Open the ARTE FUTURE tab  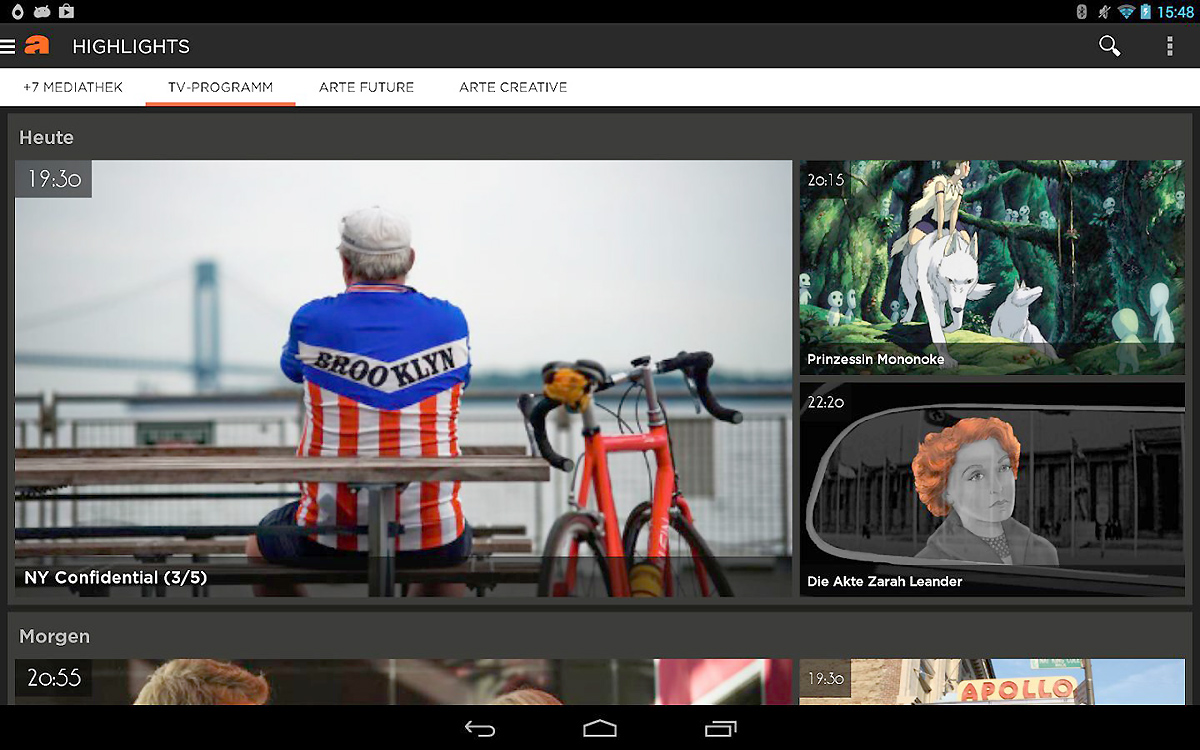366,87
